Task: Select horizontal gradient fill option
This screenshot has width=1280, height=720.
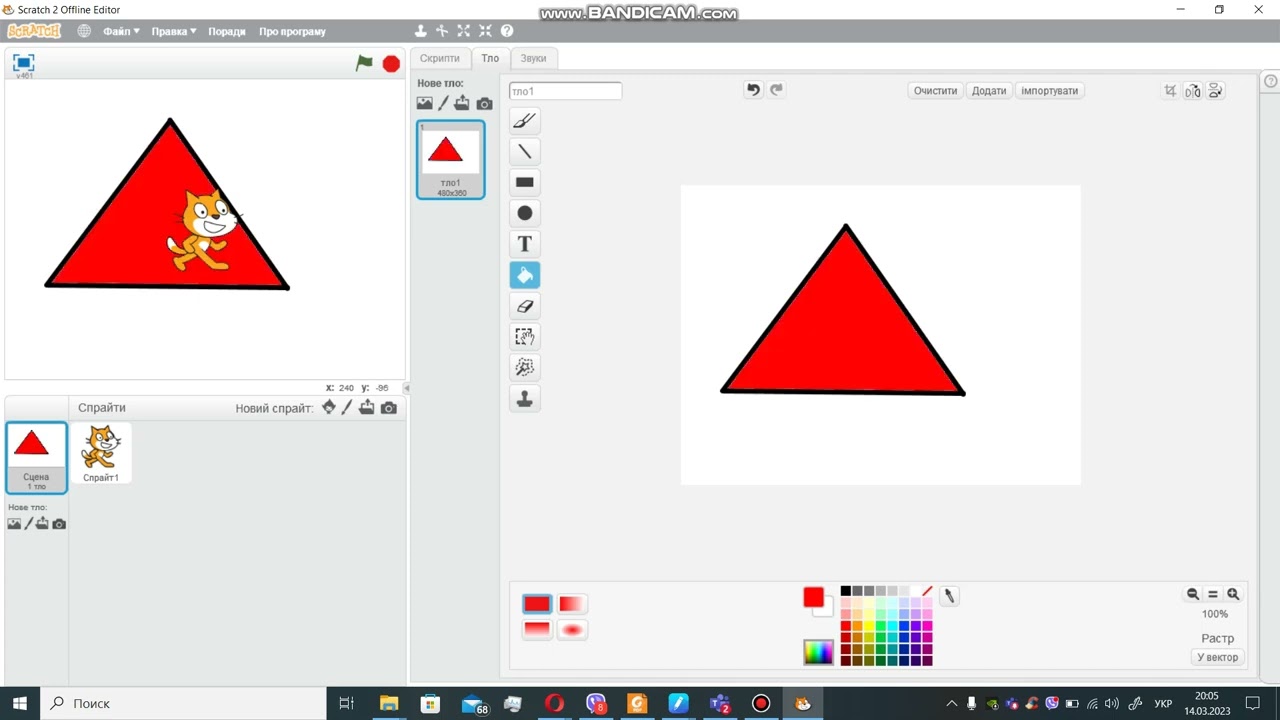Action: [x=572, y=604]
